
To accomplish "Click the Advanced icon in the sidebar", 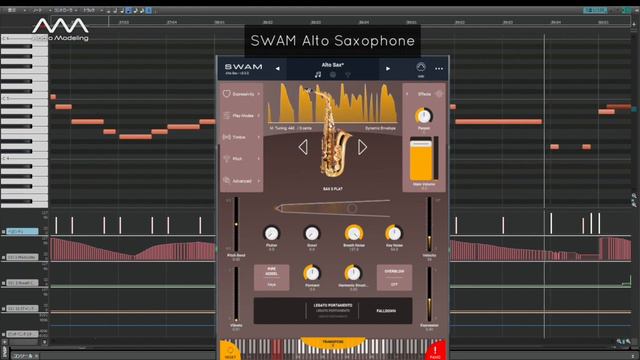I will (x=227, y=180).
